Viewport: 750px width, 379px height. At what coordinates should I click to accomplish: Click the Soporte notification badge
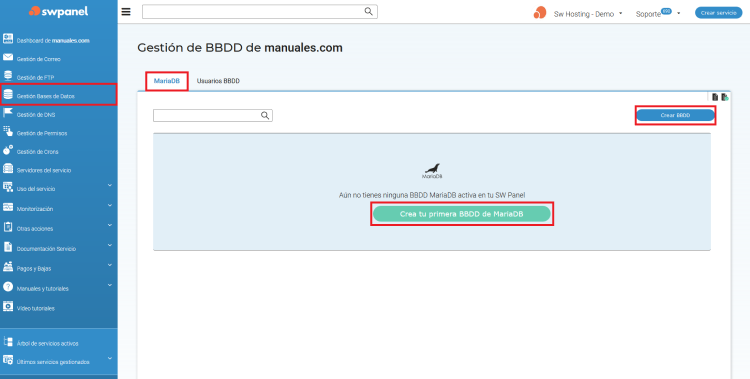[666, 11]
